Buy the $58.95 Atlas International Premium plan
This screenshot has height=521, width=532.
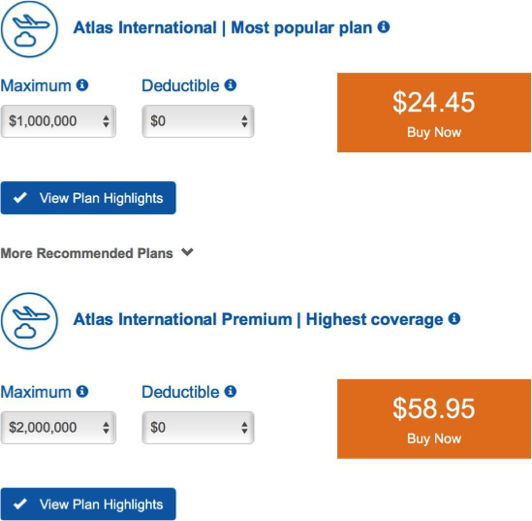coord(434,419)
